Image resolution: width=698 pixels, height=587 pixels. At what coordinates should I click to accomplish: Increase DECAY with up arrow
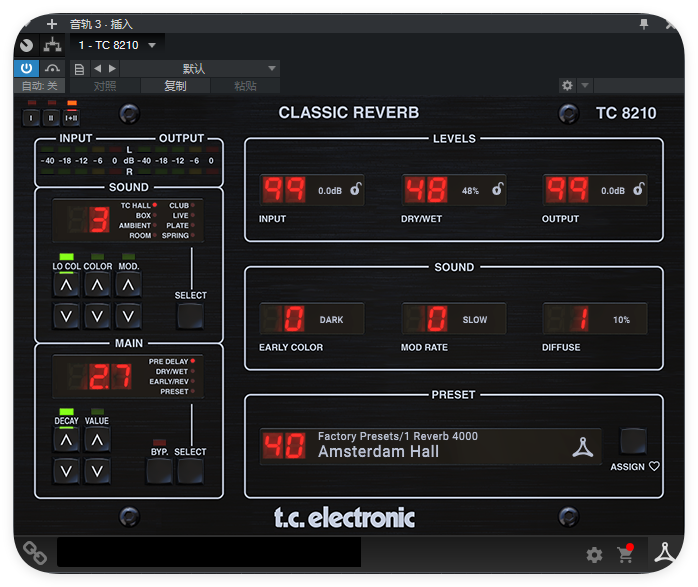click(x=66, y=440)
